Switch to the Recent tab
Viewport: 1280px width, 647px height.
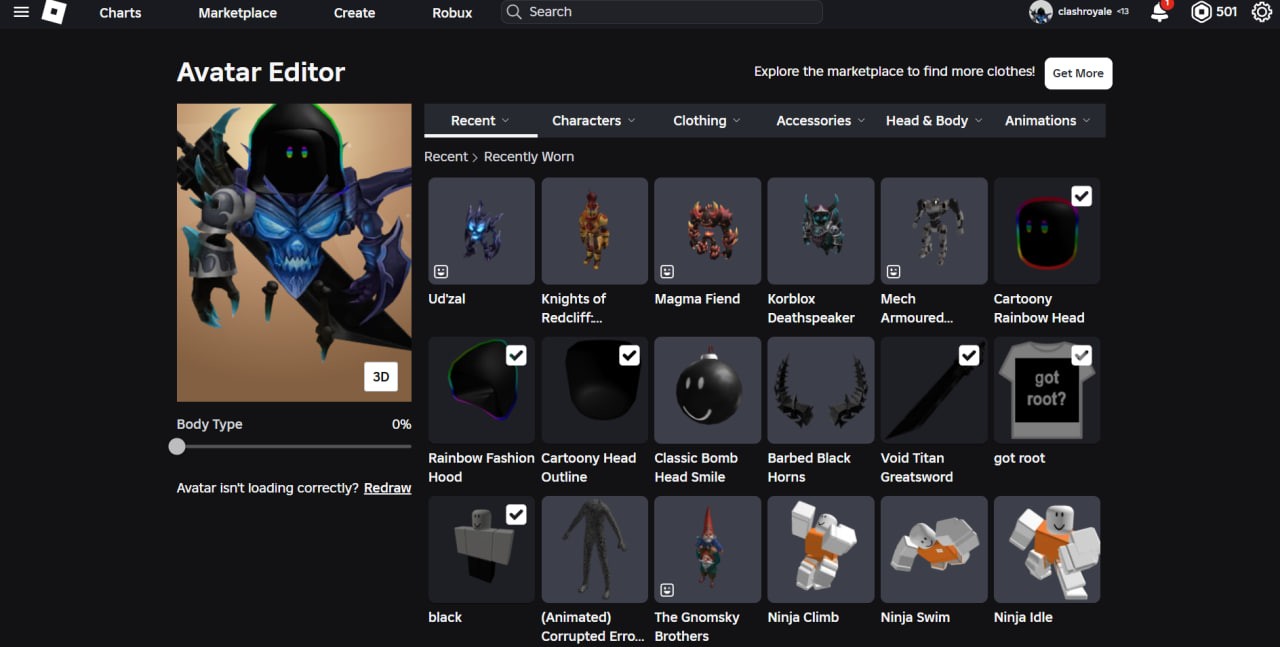pyautogui.click(x=480, y=120)
